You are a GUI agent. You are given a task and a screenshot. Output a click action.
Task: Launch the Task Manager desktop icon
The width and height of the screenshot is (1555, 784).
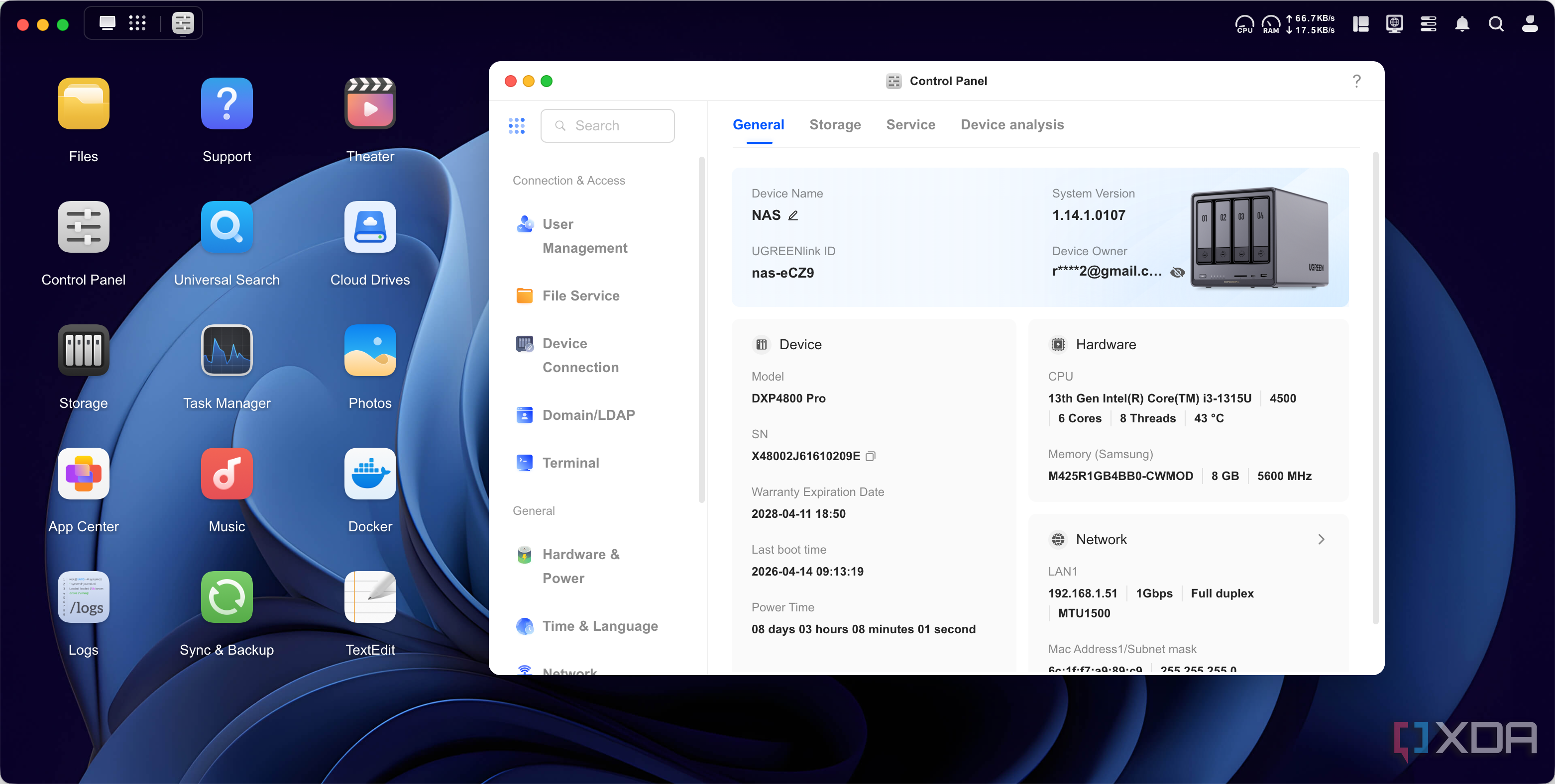pos(226,350)
